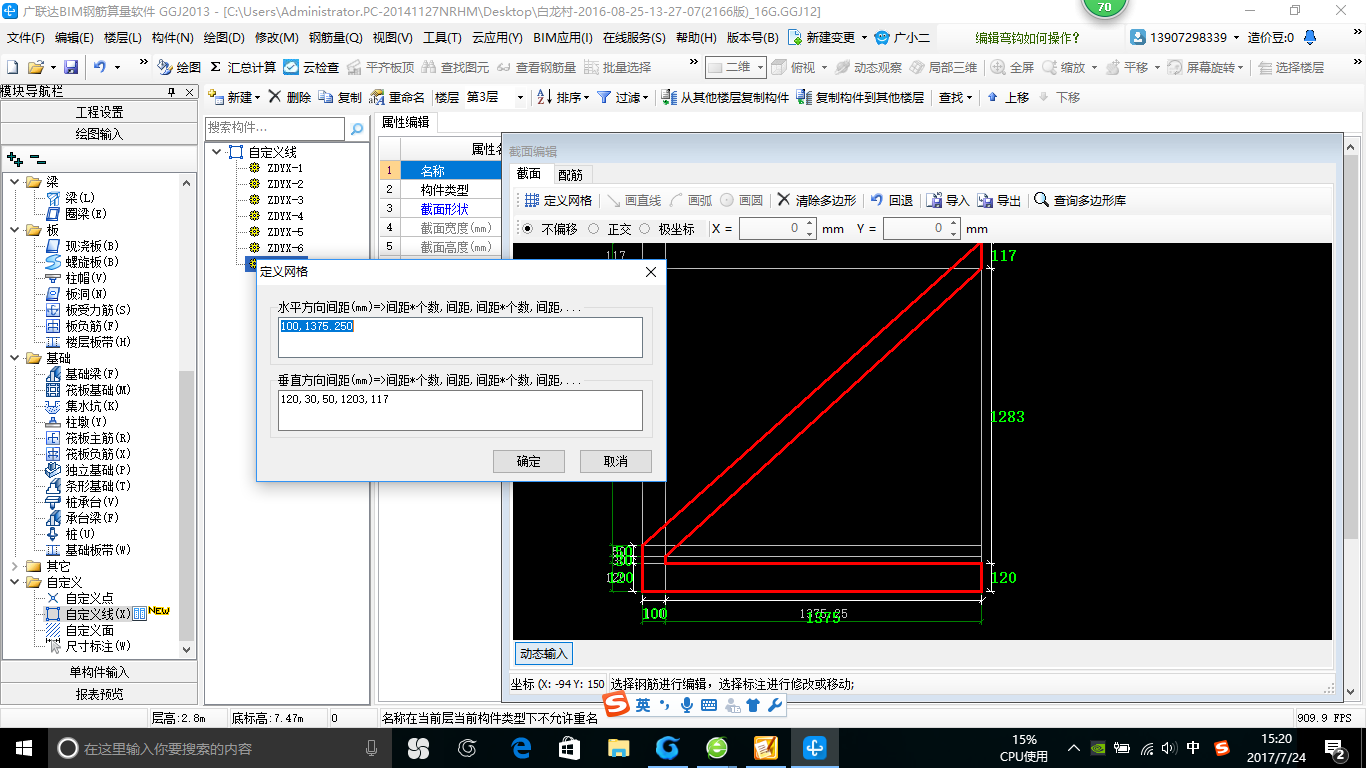Expand the 其它 tree folder
The height and width of the screenshot is (768, 1366).
[x=15, y=566]
